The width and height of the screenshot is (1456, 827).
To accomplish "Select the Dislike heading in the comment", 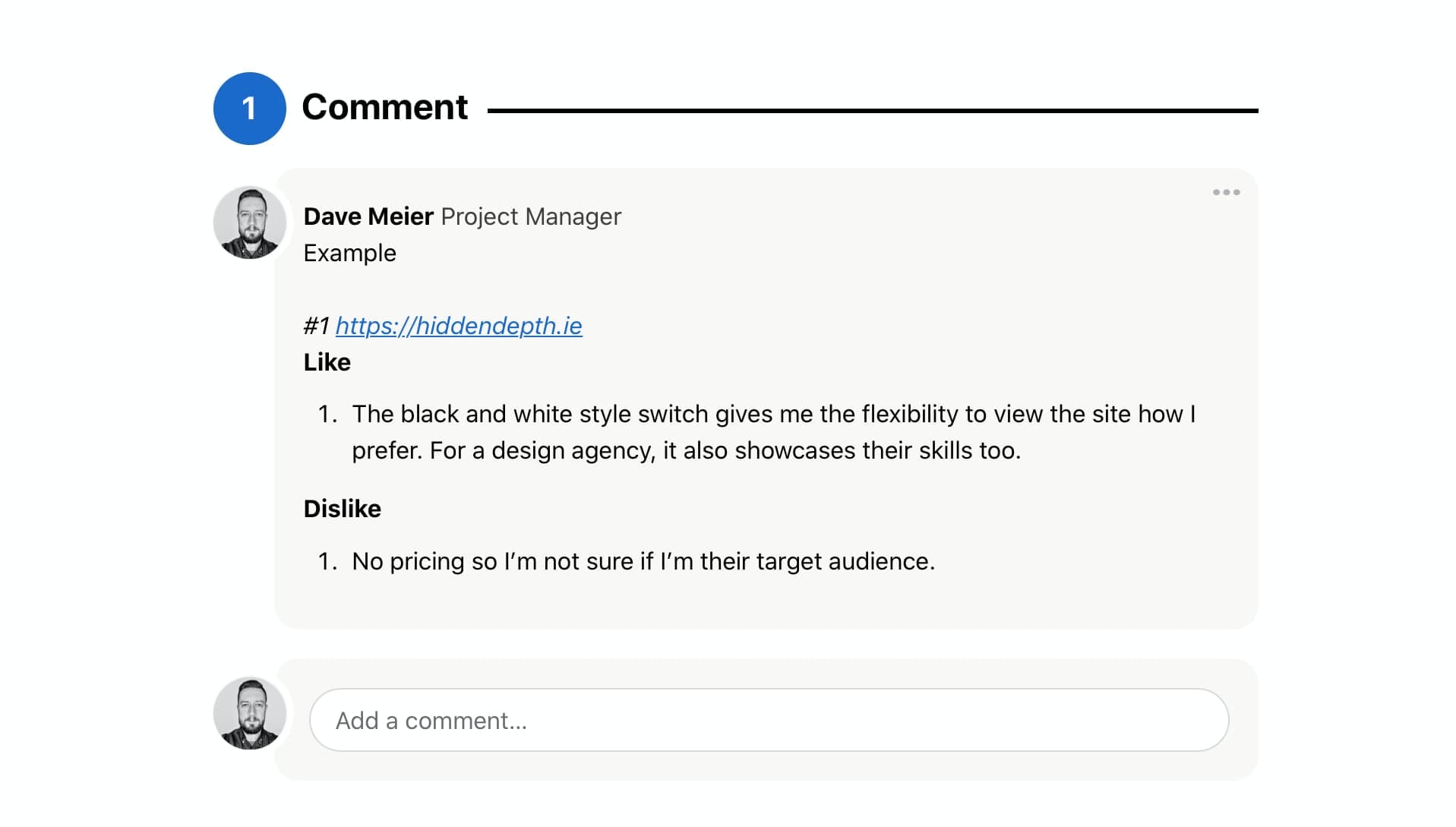I will 343,509.
